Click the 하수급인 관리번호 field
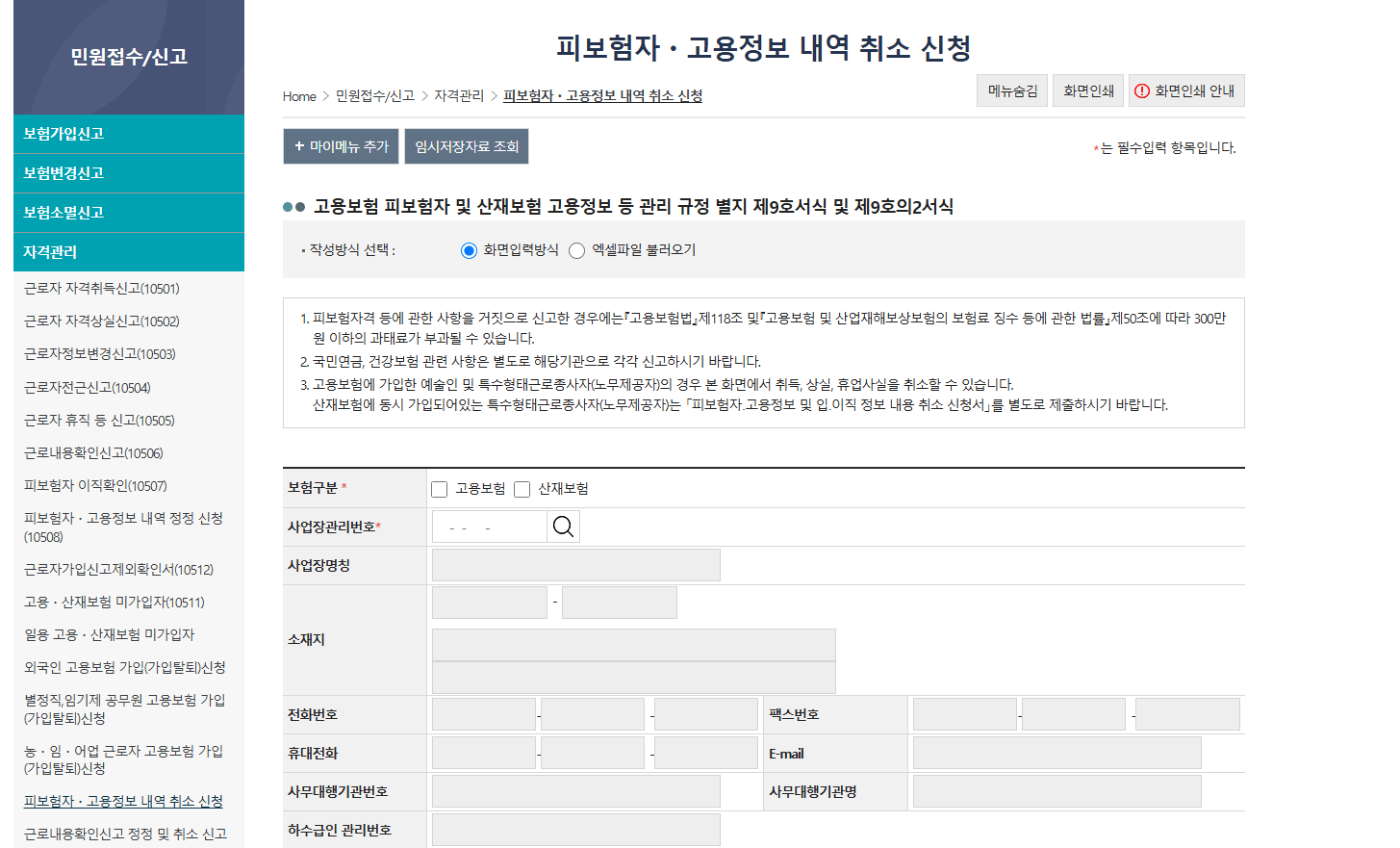1400x848 pixels. point(576,830)
